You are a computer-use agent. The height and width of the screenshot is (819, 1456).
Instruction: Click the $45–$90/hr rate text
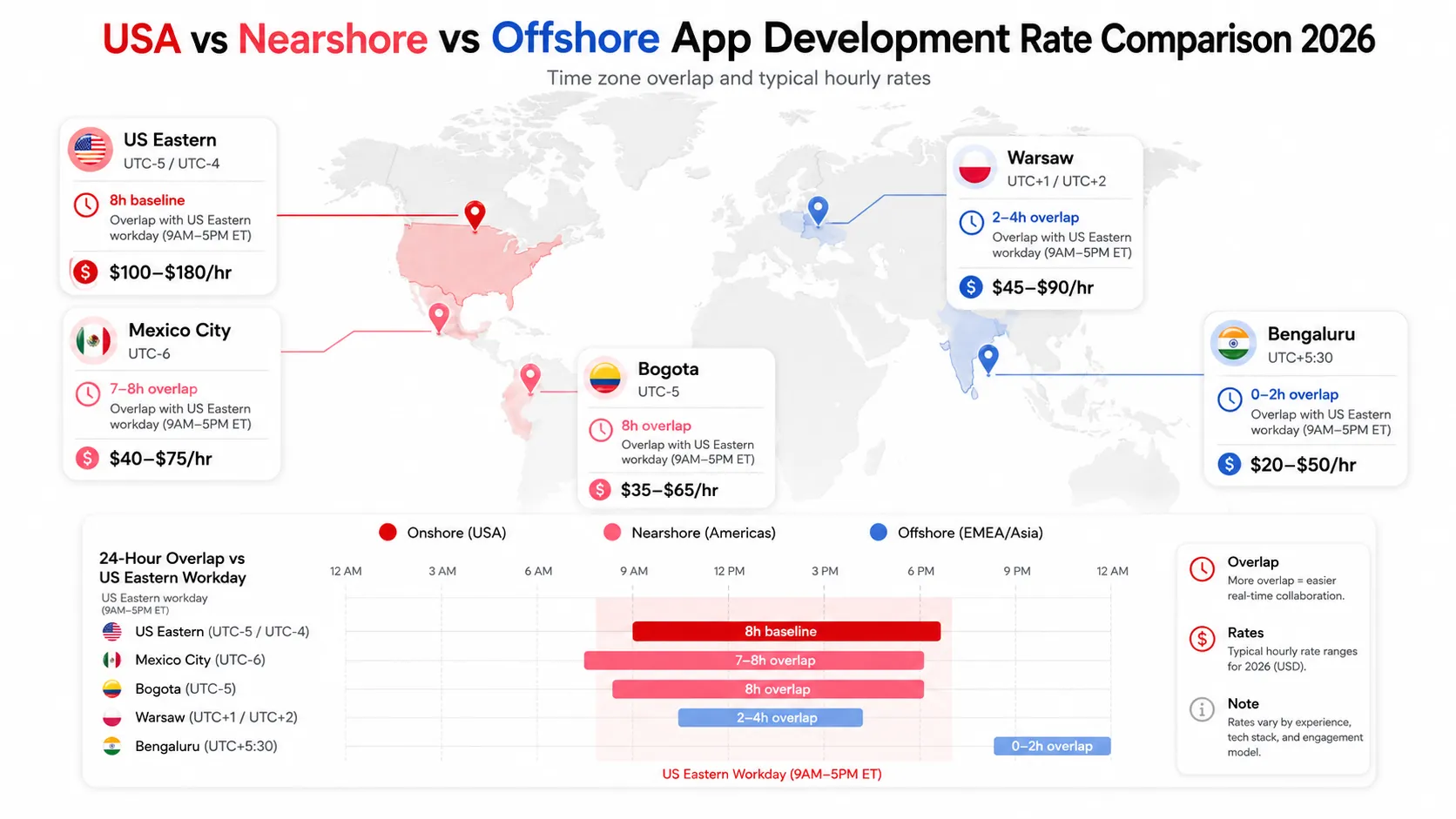click(1043, 287)
